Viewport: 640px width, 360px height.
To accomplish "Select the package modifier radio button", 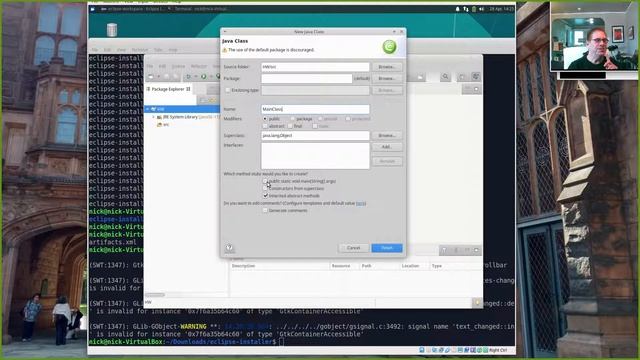I will [292, 119].
